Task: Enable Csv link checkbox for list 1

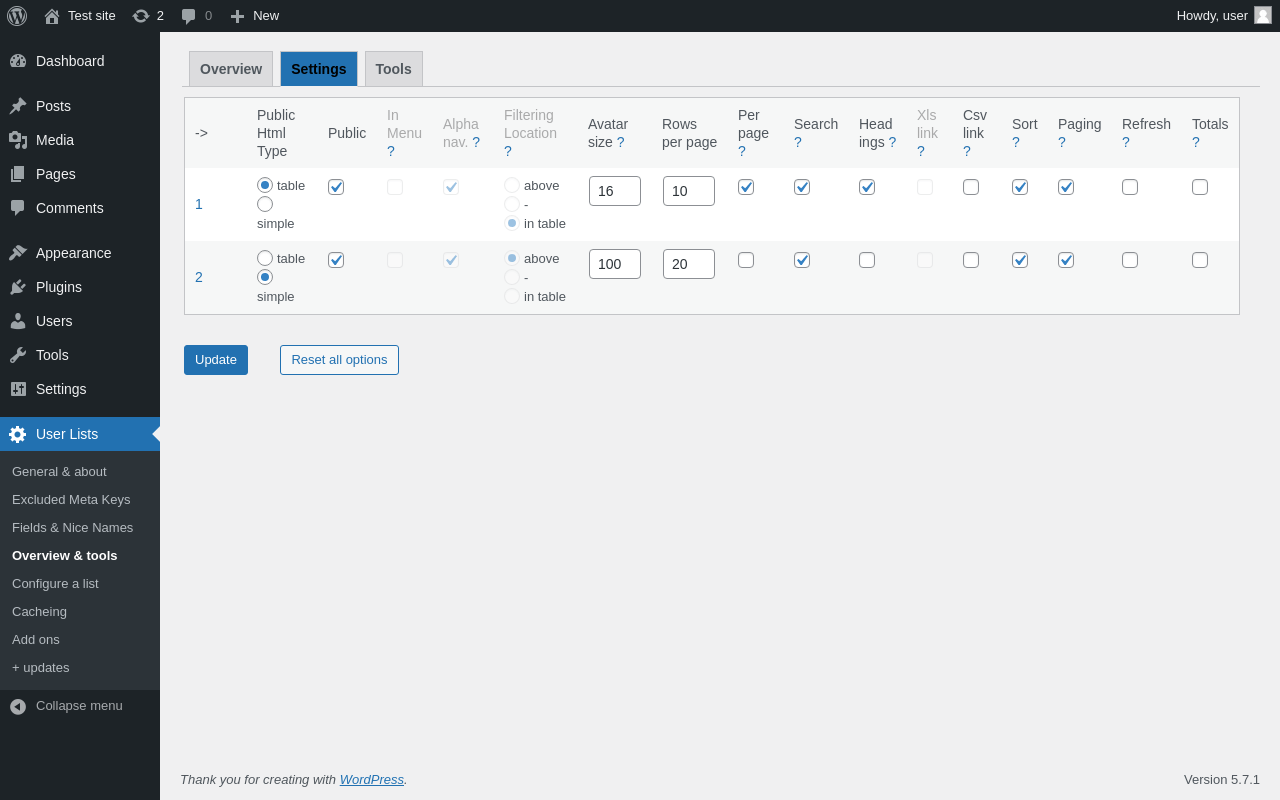Action: [971, 187]
